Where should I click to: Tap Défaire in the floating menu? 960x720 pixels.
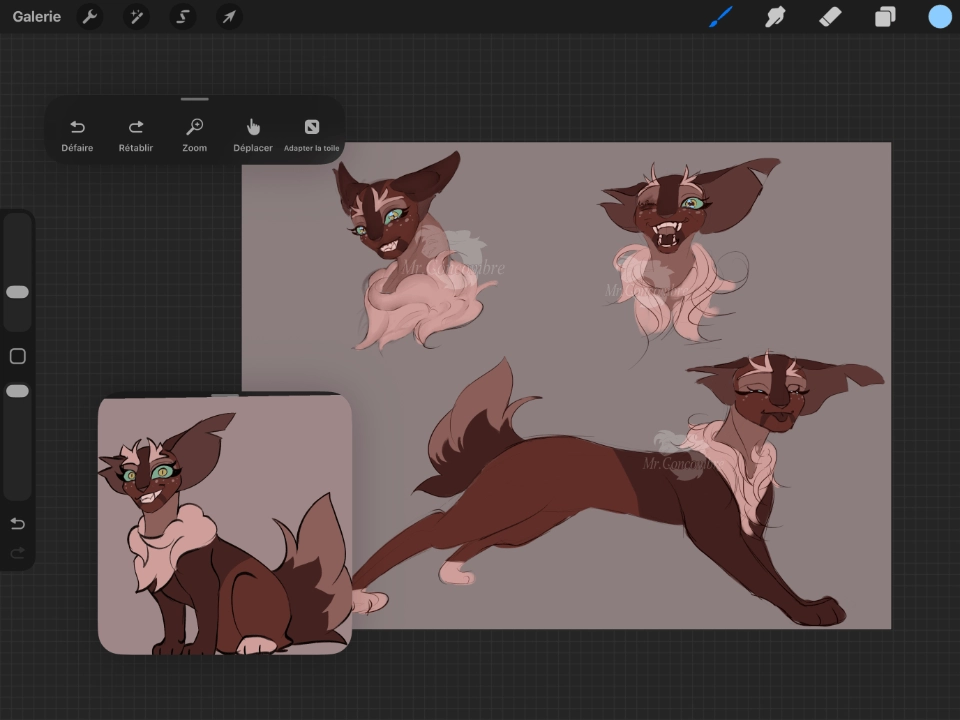(x=77, y=135)
